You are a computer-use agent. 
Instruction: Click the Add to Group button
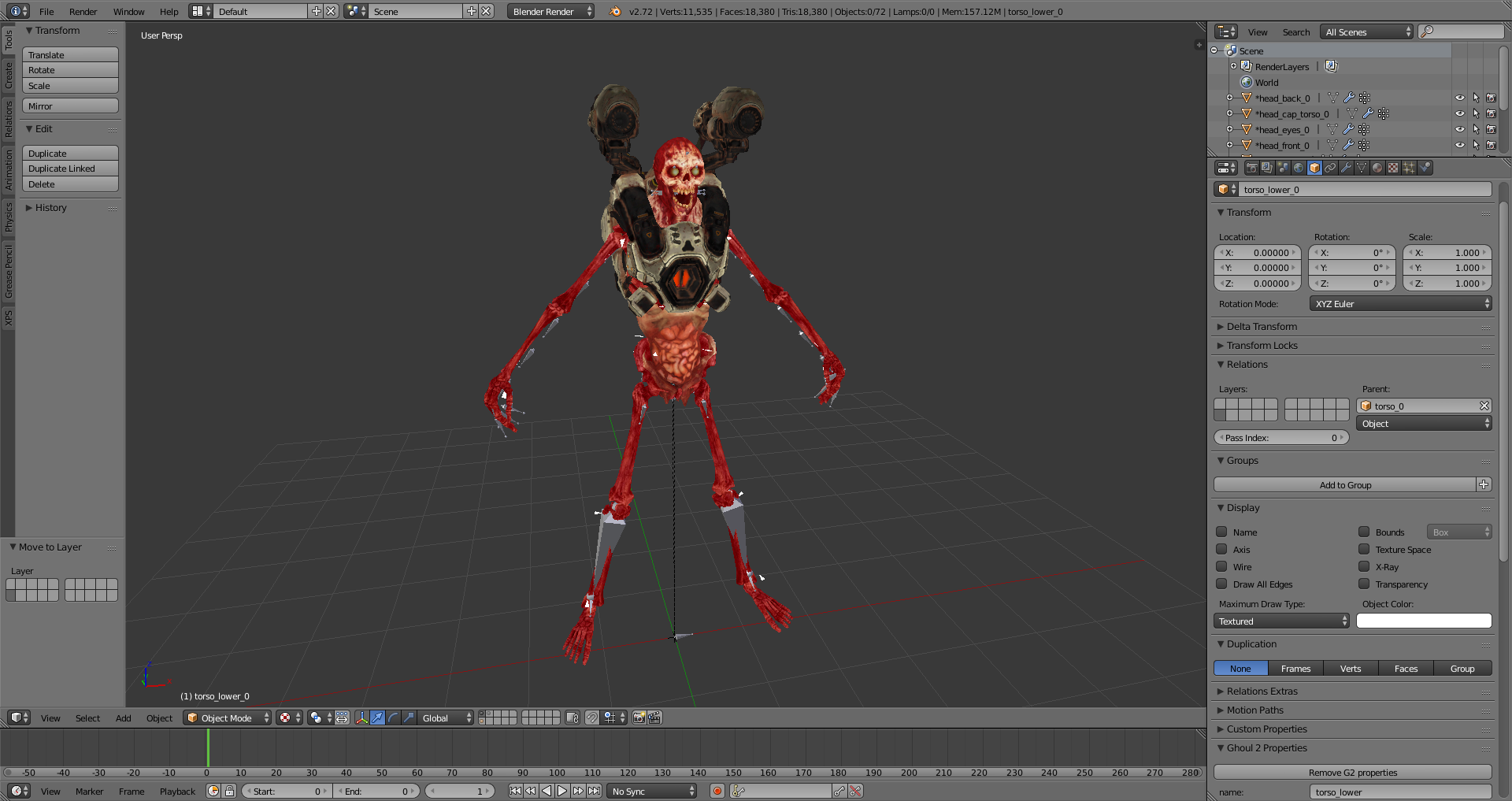pos(1345,485)
